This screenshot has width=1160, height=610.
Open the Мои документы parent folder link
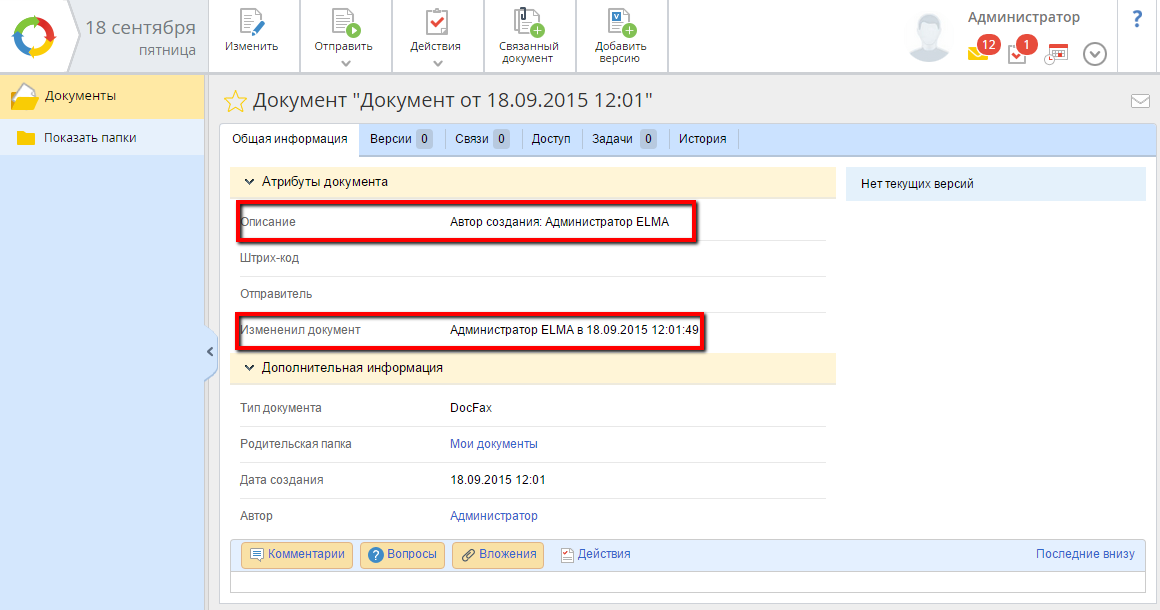[x=493, y=444]
